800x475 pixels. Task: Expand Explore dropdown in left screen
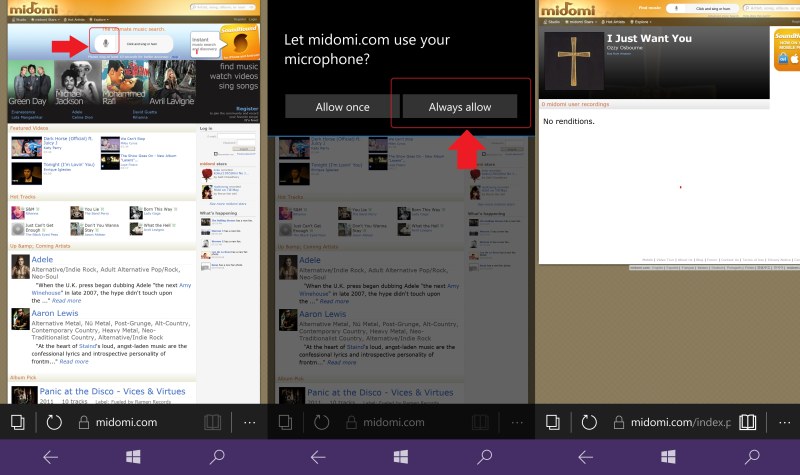pos(99,19)
